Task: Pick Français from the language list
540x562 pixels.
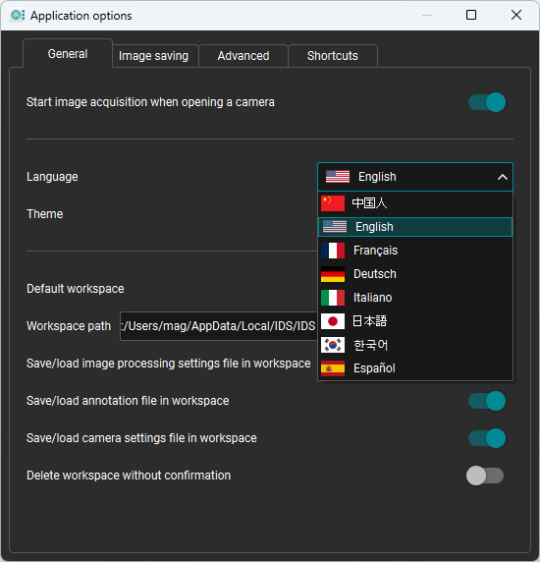Action: (415, 251)
